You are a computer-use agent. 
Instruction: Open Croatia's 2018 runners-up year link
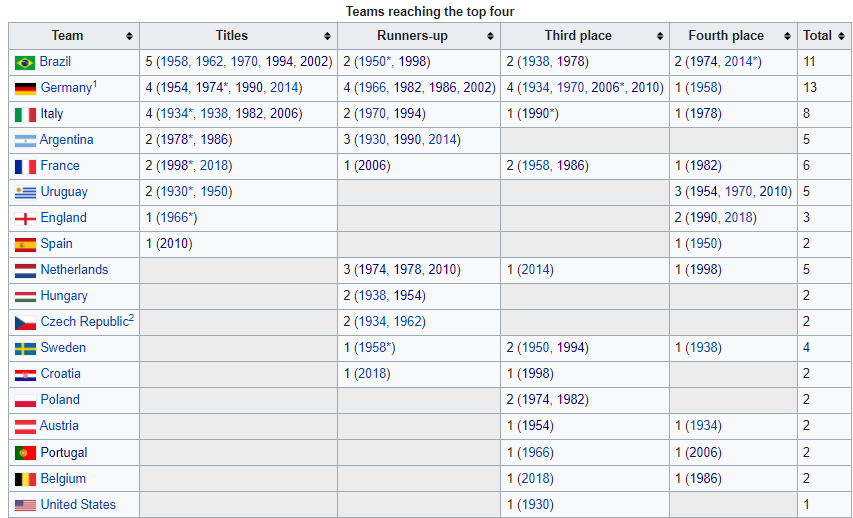coord(372,373)
